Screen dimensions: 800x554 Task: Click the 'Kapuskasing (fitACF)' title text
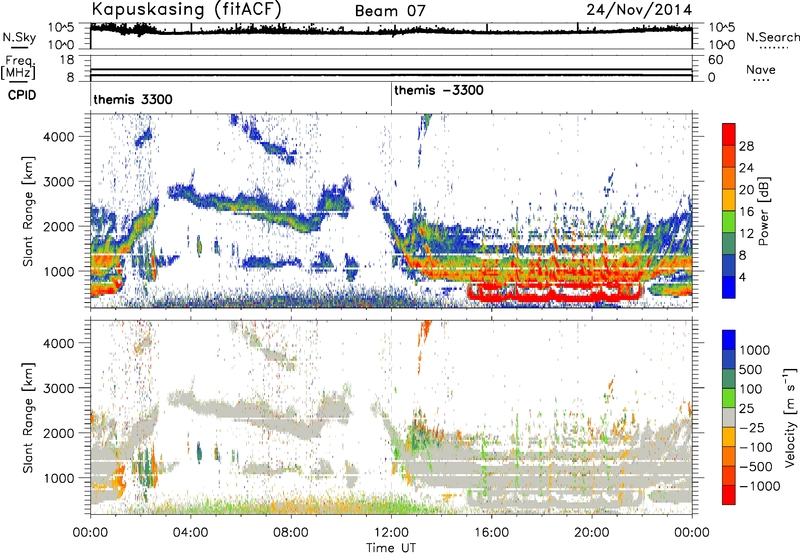pyautogui.click(x=186, y=9)
